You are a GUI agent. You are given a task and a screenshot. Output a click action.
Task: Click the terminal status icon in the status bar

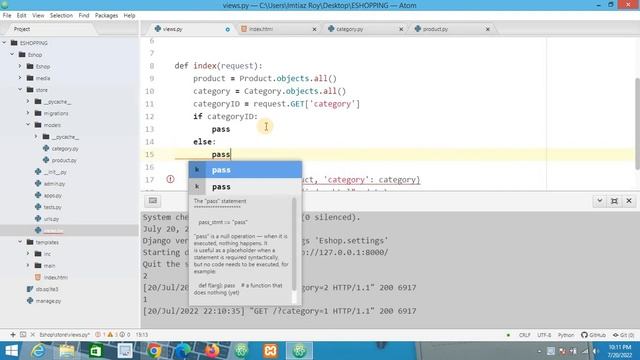point(23,335)
